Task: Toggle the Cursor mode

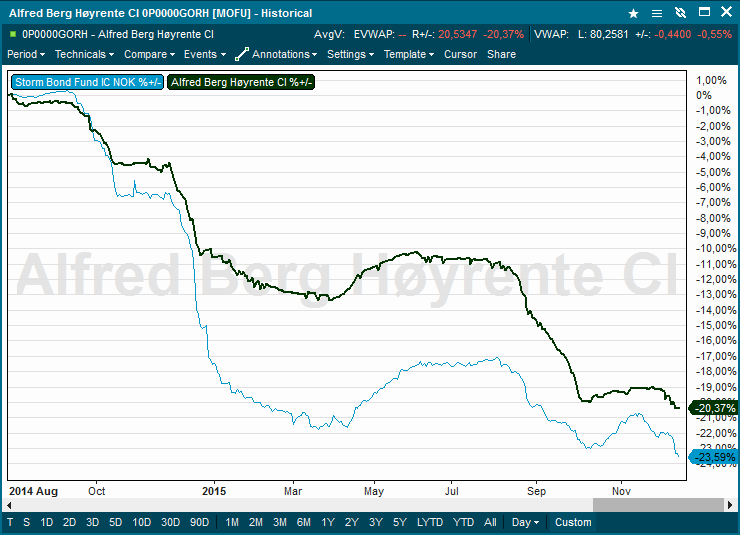Action: (x=460, y=54)
